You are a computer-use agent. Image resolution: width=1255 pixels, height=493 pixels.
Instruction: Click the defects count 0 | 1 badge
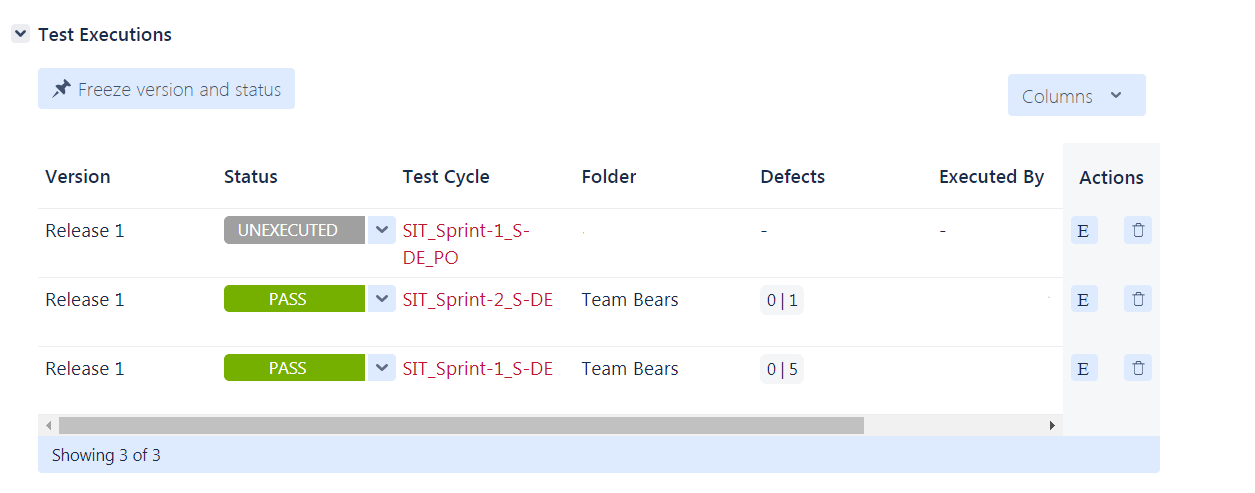point(782,300)
